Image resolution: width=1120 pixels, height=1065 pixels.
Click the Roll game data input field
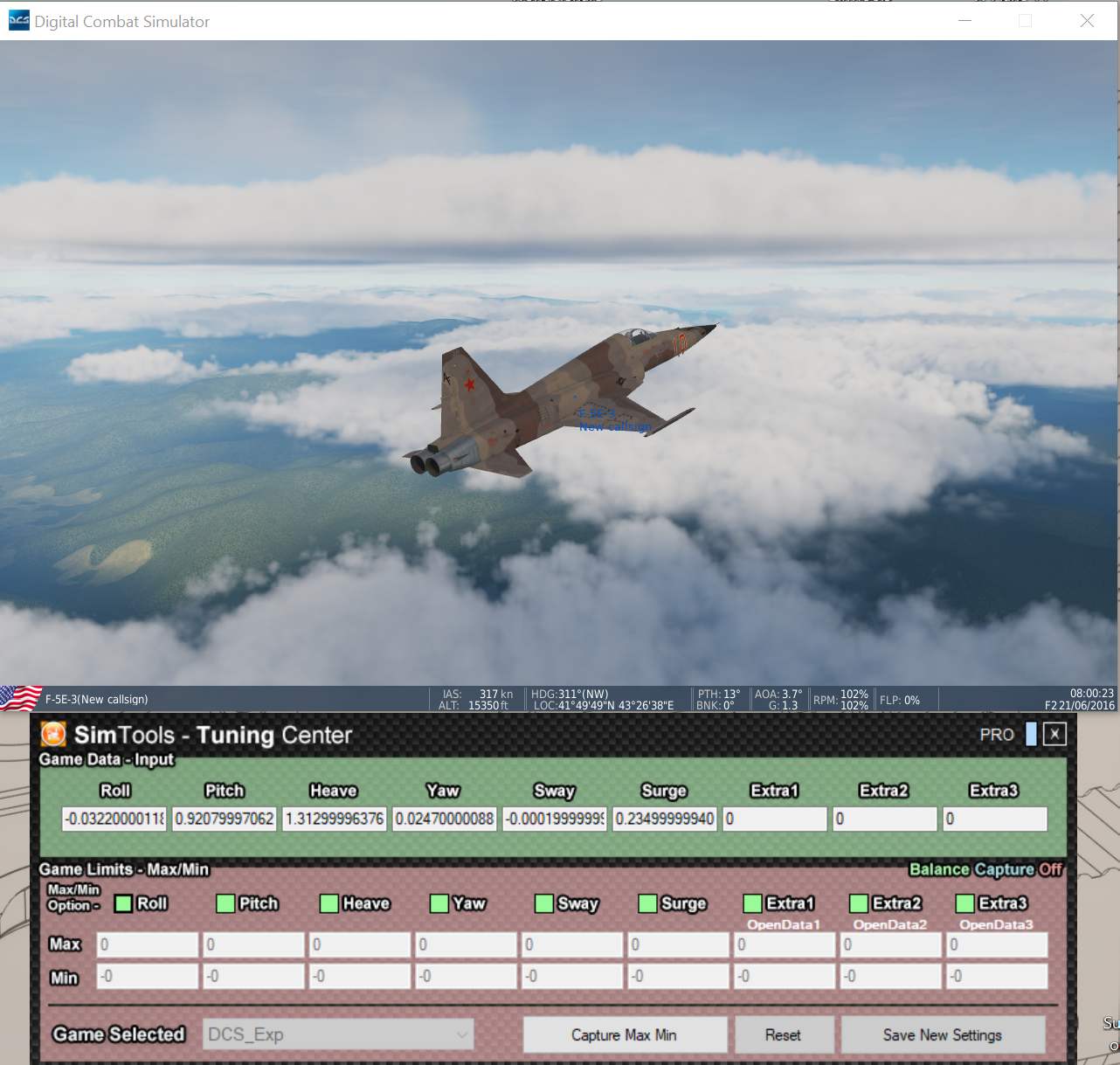click(x=114, y=819)
